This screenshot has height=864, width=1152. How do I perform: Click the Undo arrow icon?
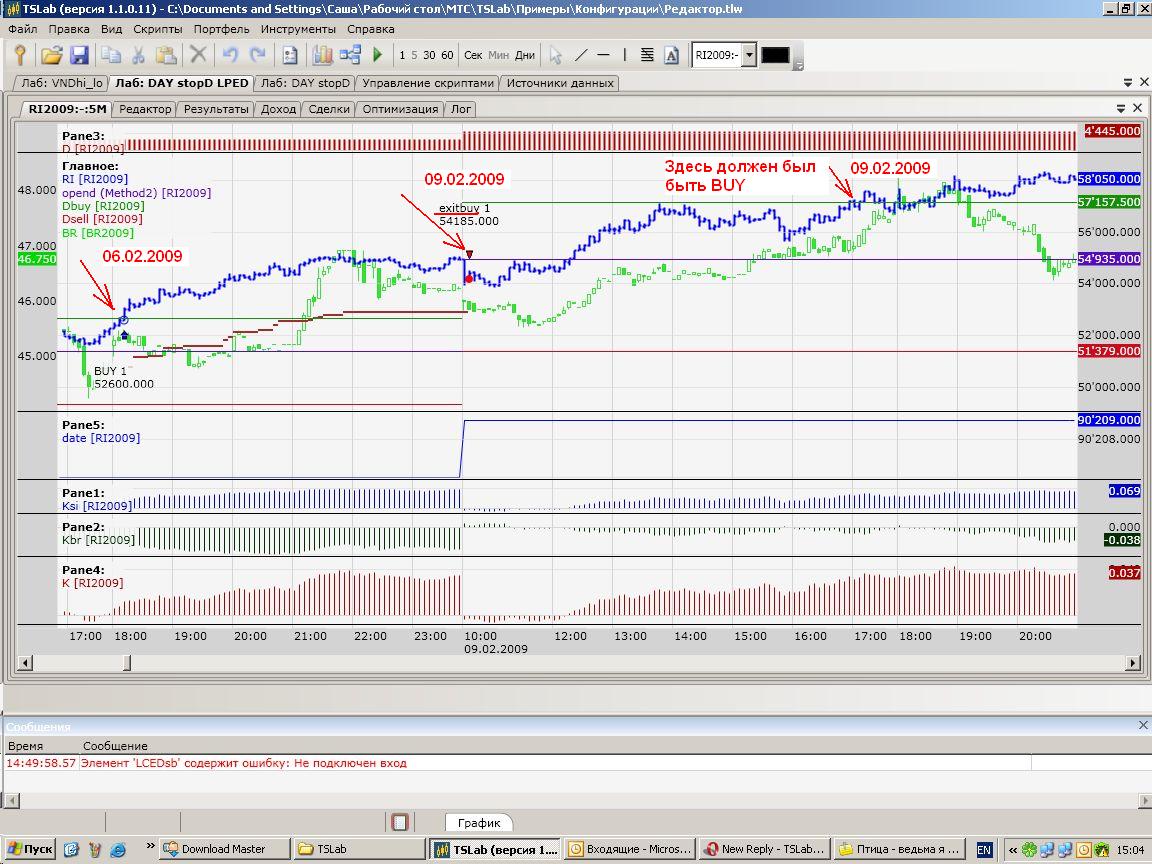[231, 55]
